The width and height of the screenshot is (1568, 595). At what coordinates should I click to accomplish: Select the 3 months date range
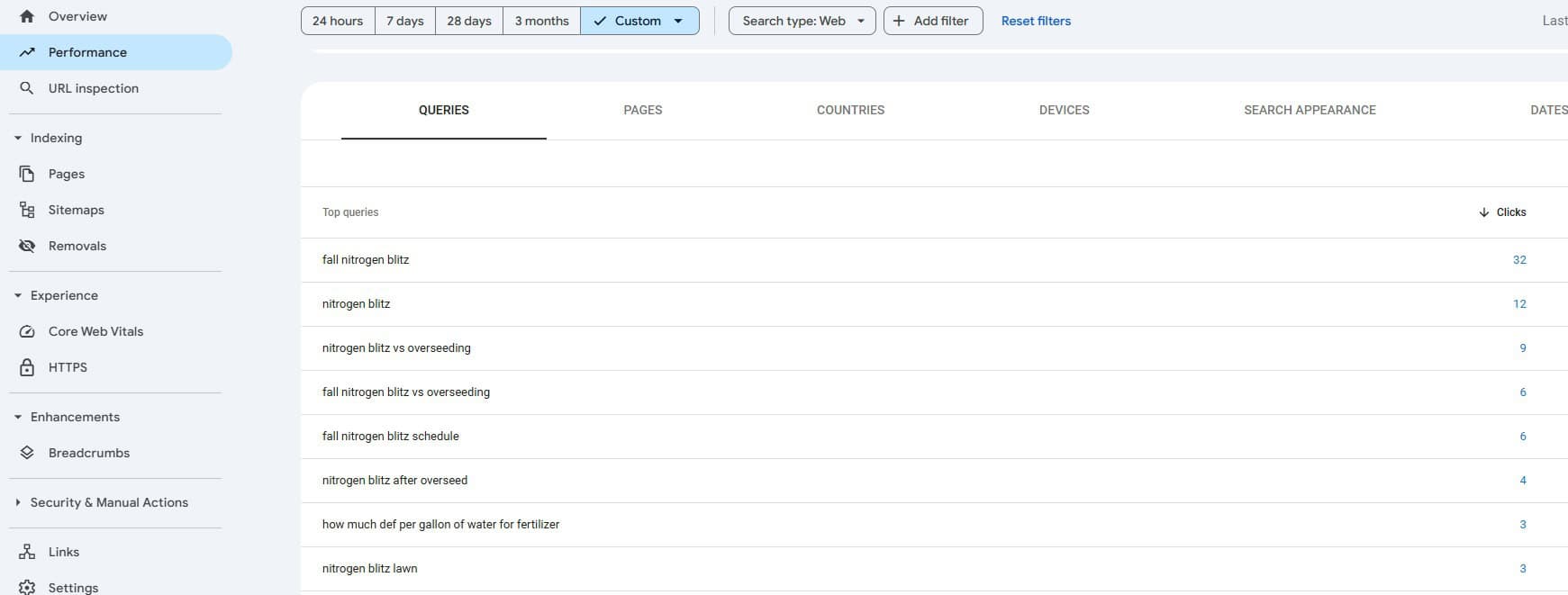(541, 21)
